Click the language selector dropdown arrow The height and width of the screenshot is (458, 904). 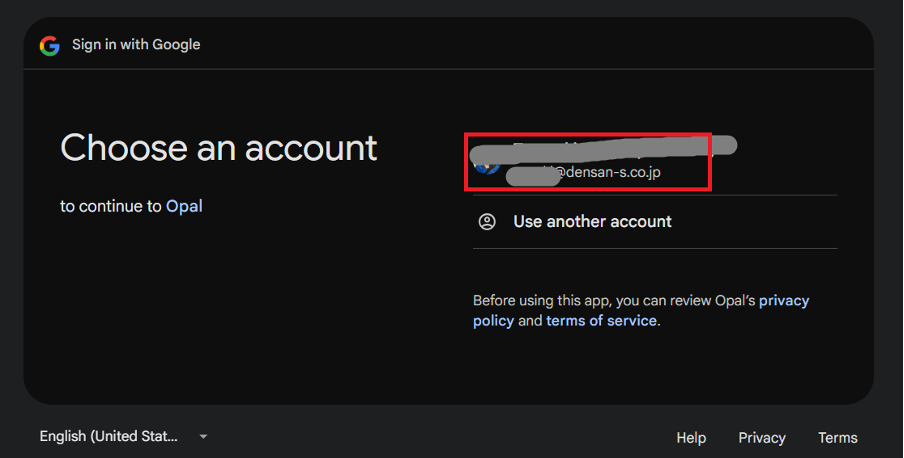pyautogui.click(x=203, y=437)
